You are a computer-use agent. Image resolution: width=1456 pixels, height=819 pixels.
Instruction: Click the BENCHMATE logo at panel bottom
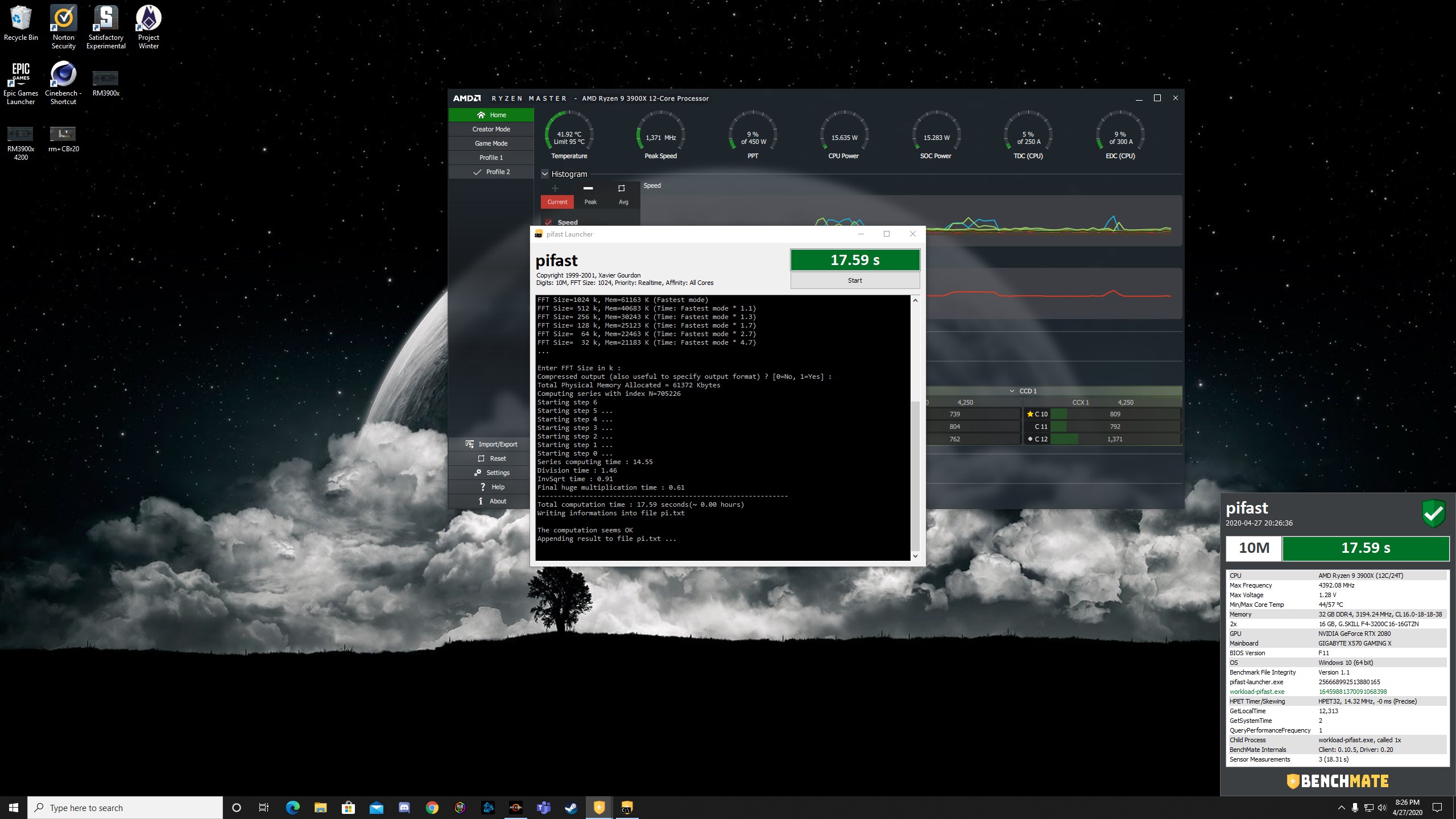(1338, 781)
